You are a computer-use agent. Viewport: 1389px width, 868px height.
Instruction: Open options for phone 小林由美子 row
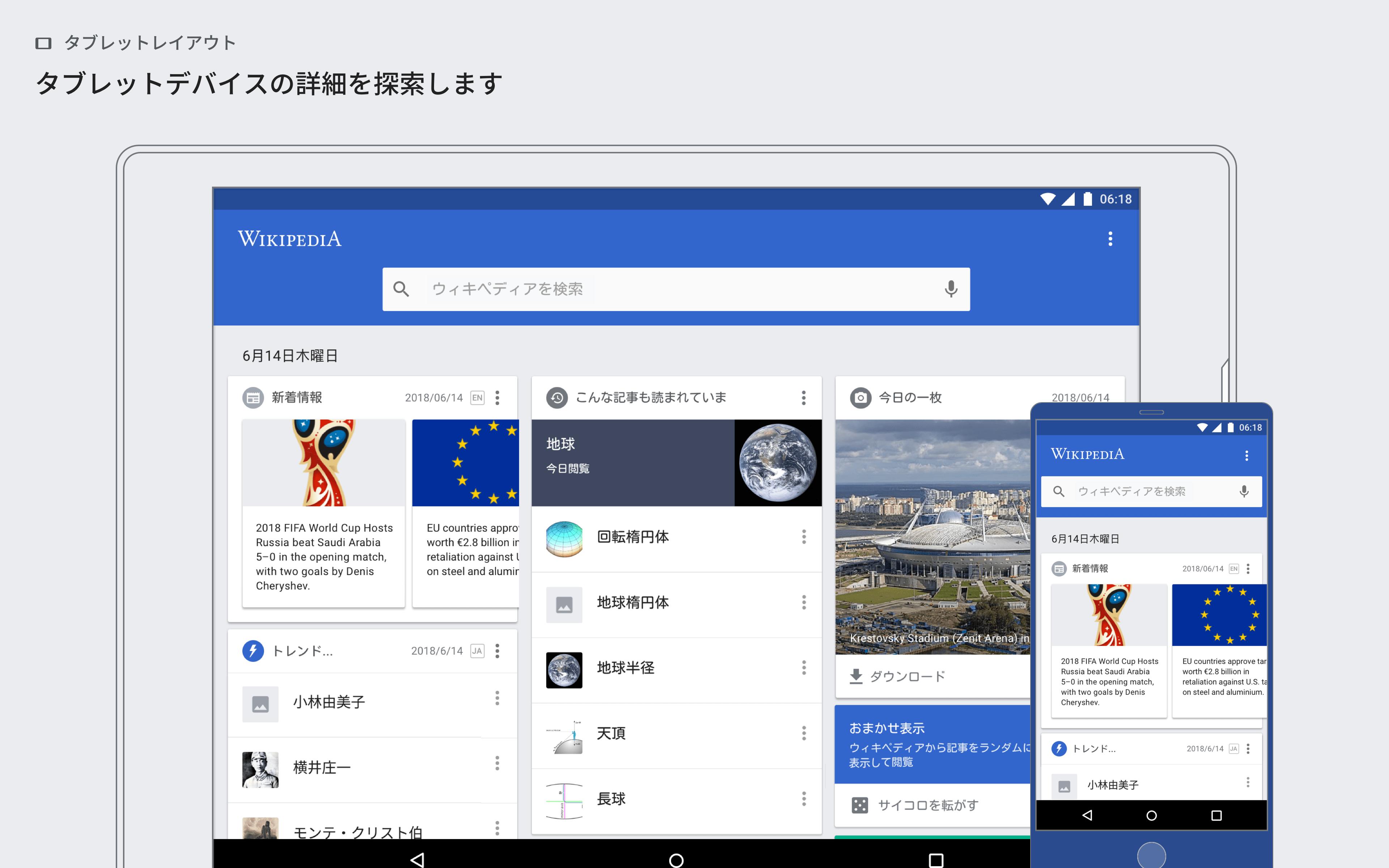point(1248,782)
